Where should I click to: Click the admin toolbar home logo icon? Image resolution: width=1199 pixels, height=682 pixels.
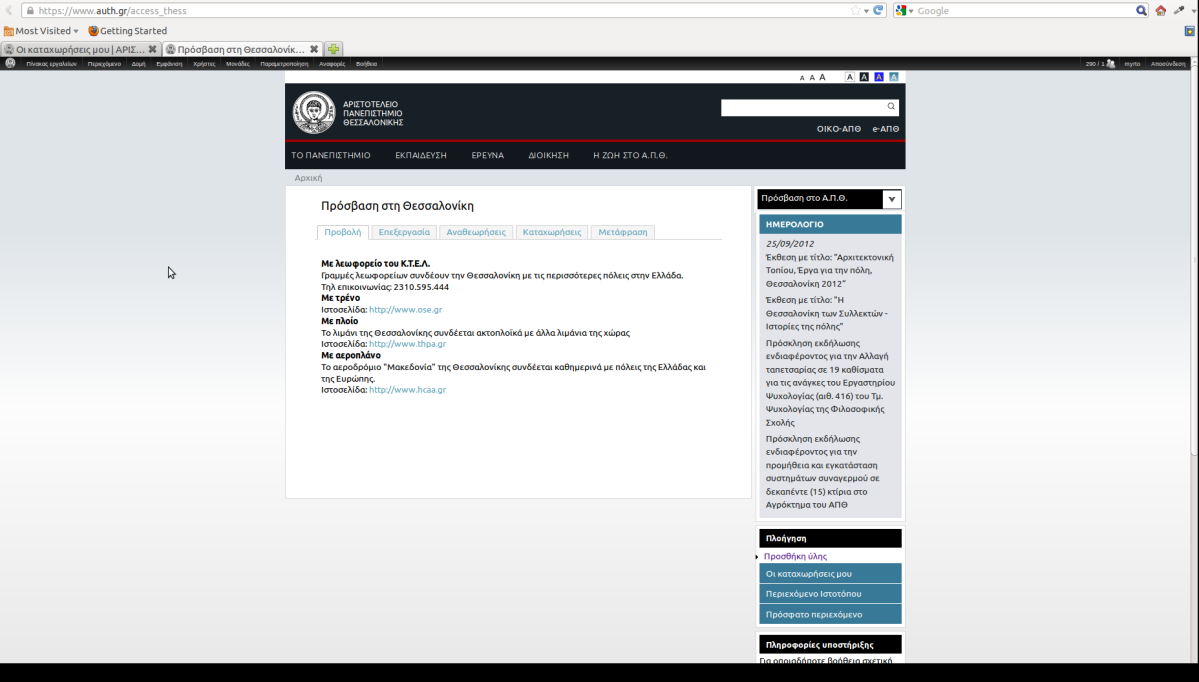(x=10, y=63)
